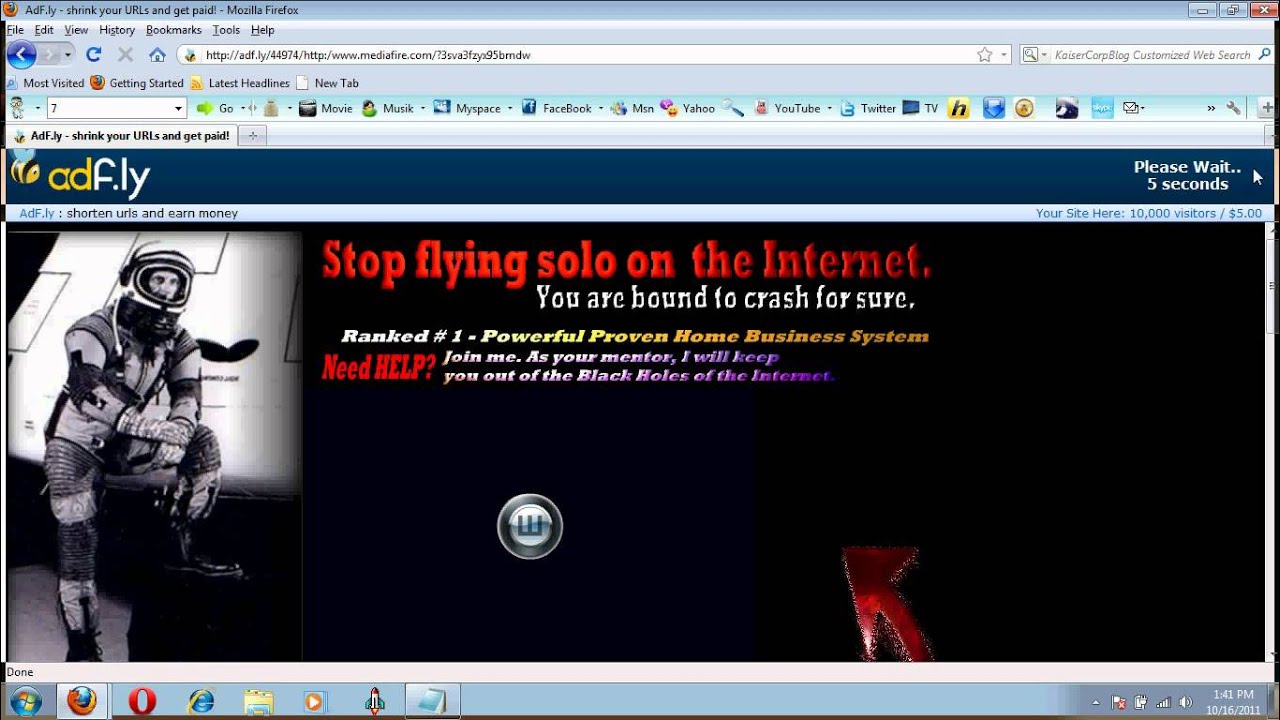
Task: Click 'Your Site Here: 10,000 visitors' link
Action: (1148, 213)
